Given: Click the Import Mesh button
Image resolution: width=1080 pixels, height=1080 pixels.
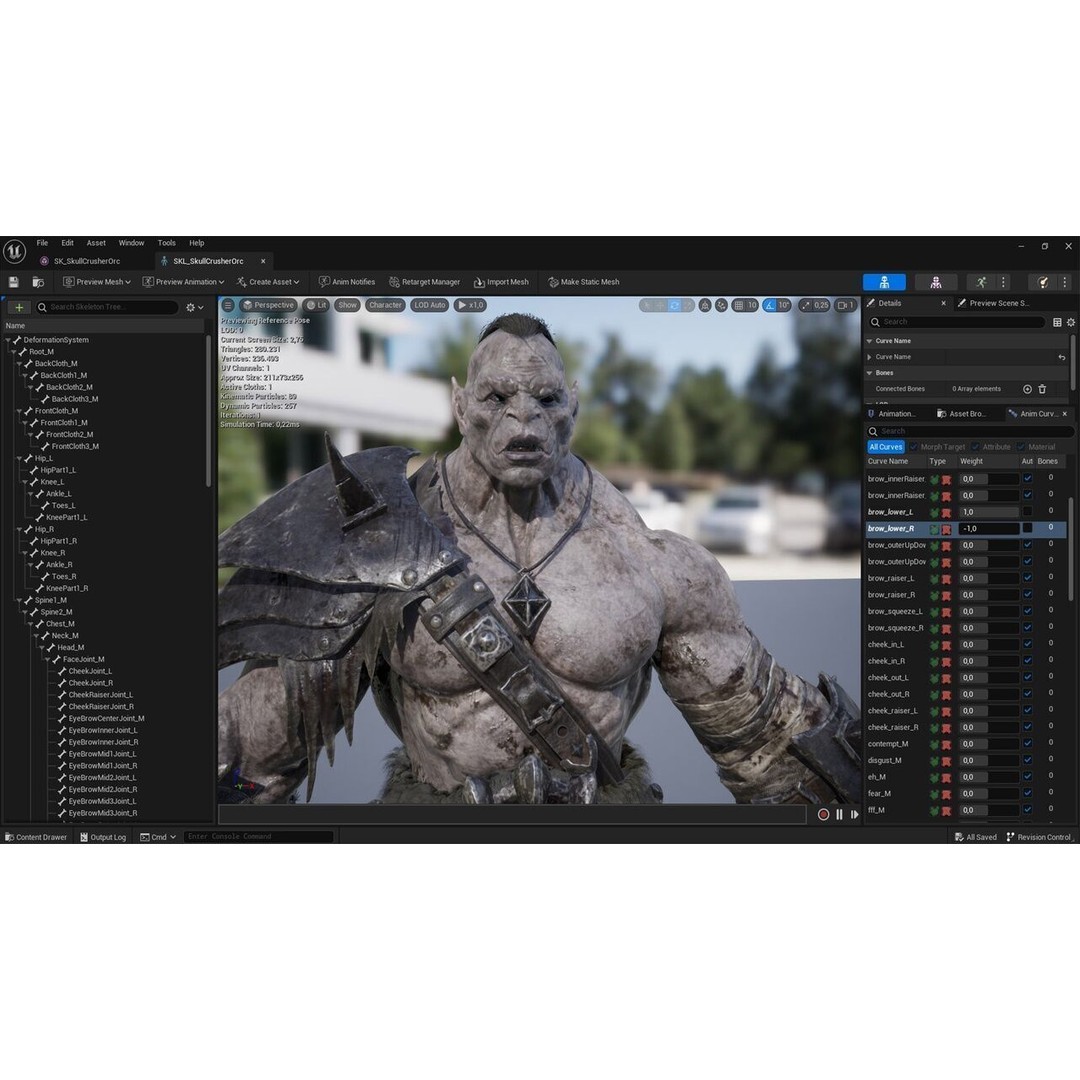Looking at the screenshot, I should point(501,282).
